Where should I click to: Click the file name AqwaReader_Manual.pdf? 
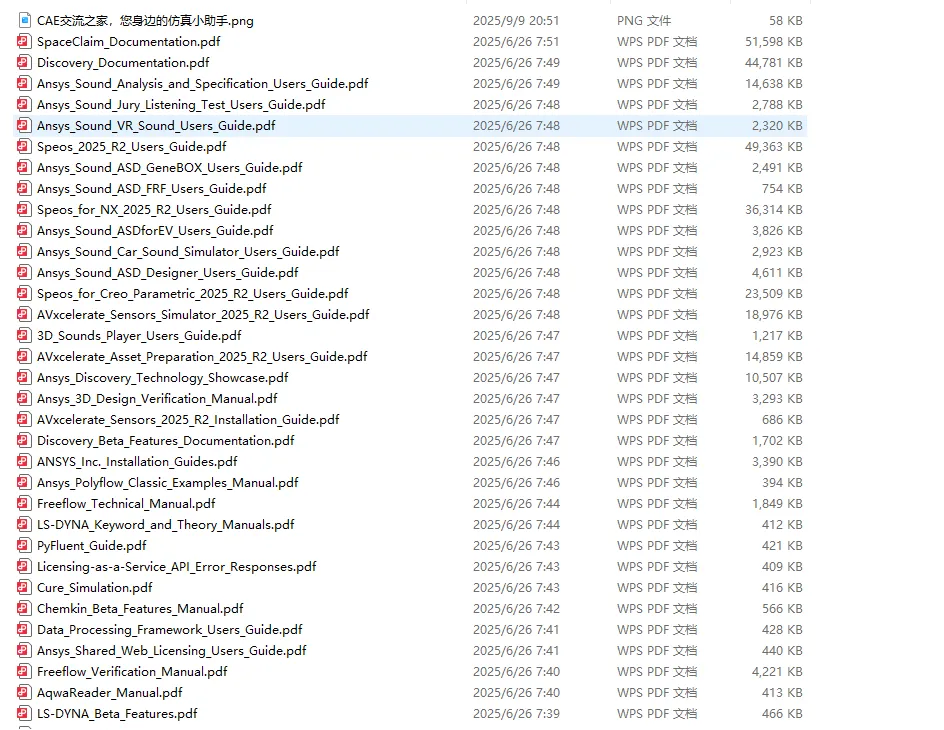pos(110,693)
